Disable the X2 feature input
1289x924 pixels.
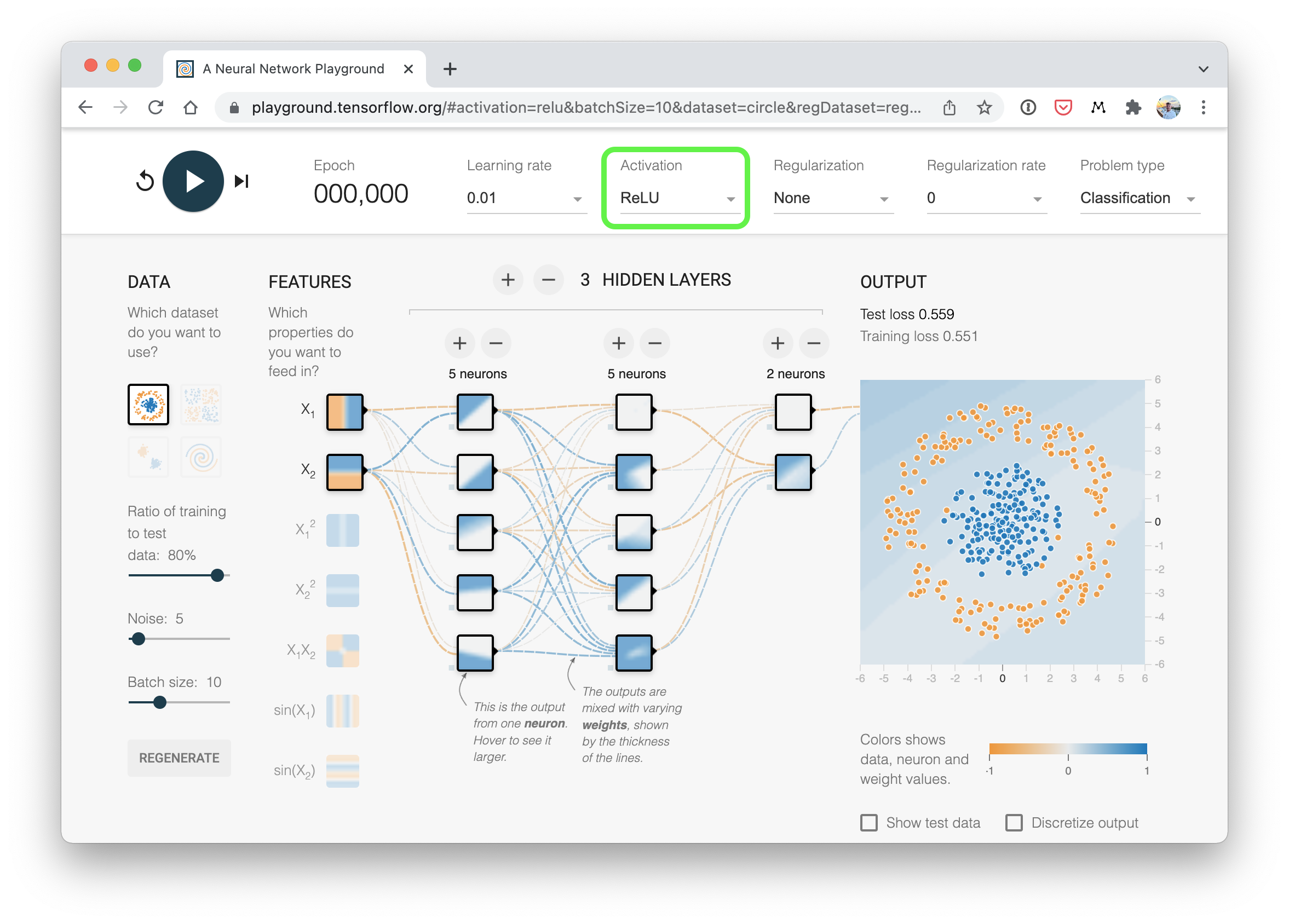tap(344, 472)
